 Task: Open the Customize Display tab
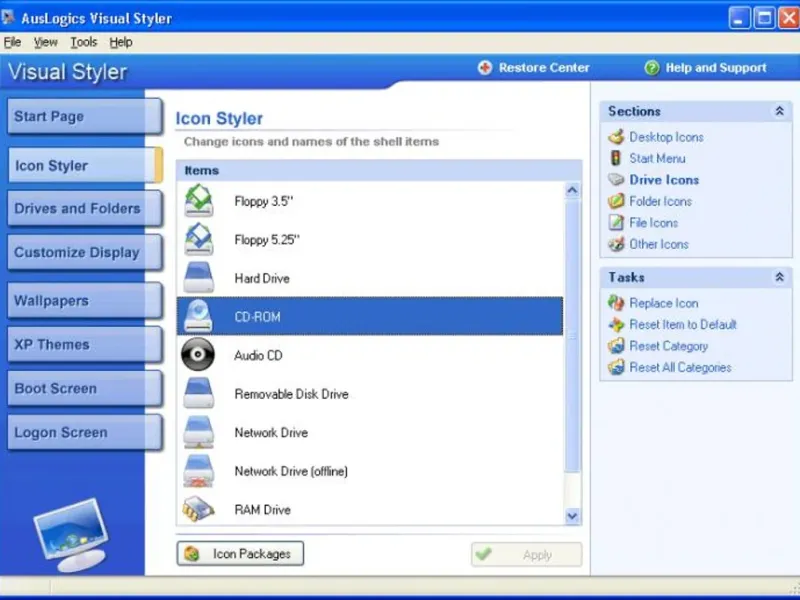click(85, 252)
